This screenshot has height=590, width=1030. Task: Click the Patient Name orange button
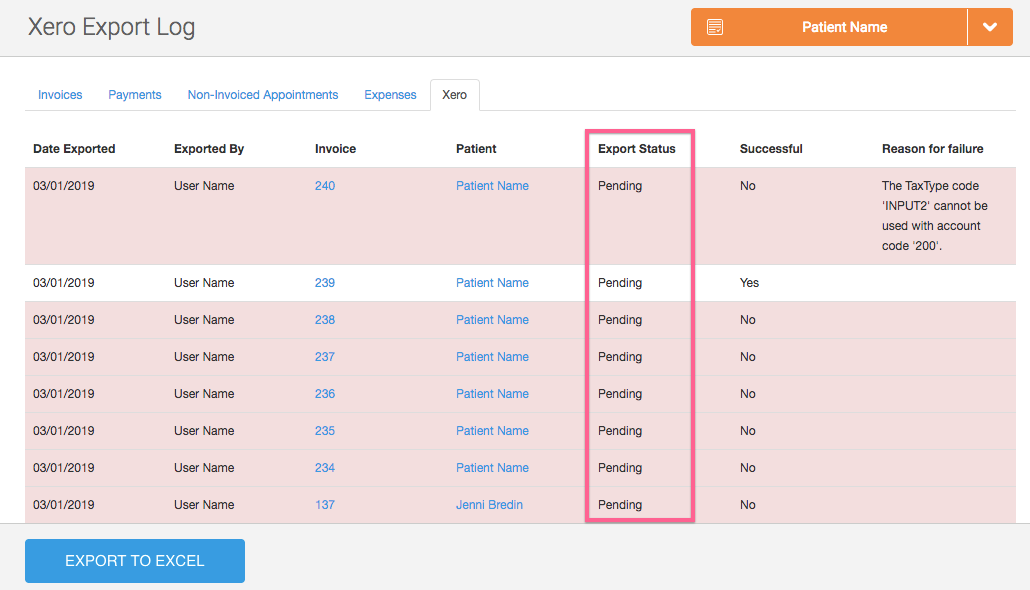(x=843, y=27)
